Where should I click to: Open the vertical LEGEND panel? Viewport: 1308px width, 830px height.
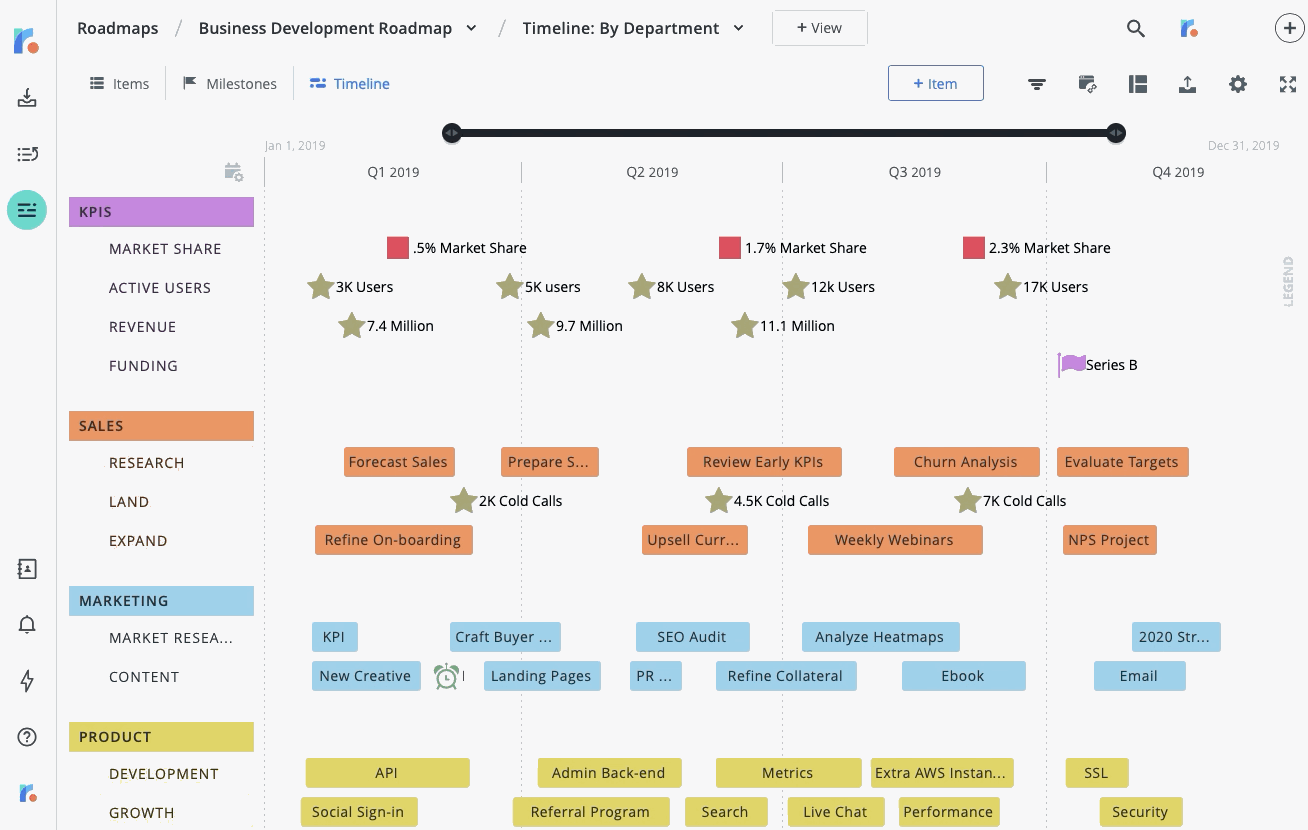[1288, 281]
